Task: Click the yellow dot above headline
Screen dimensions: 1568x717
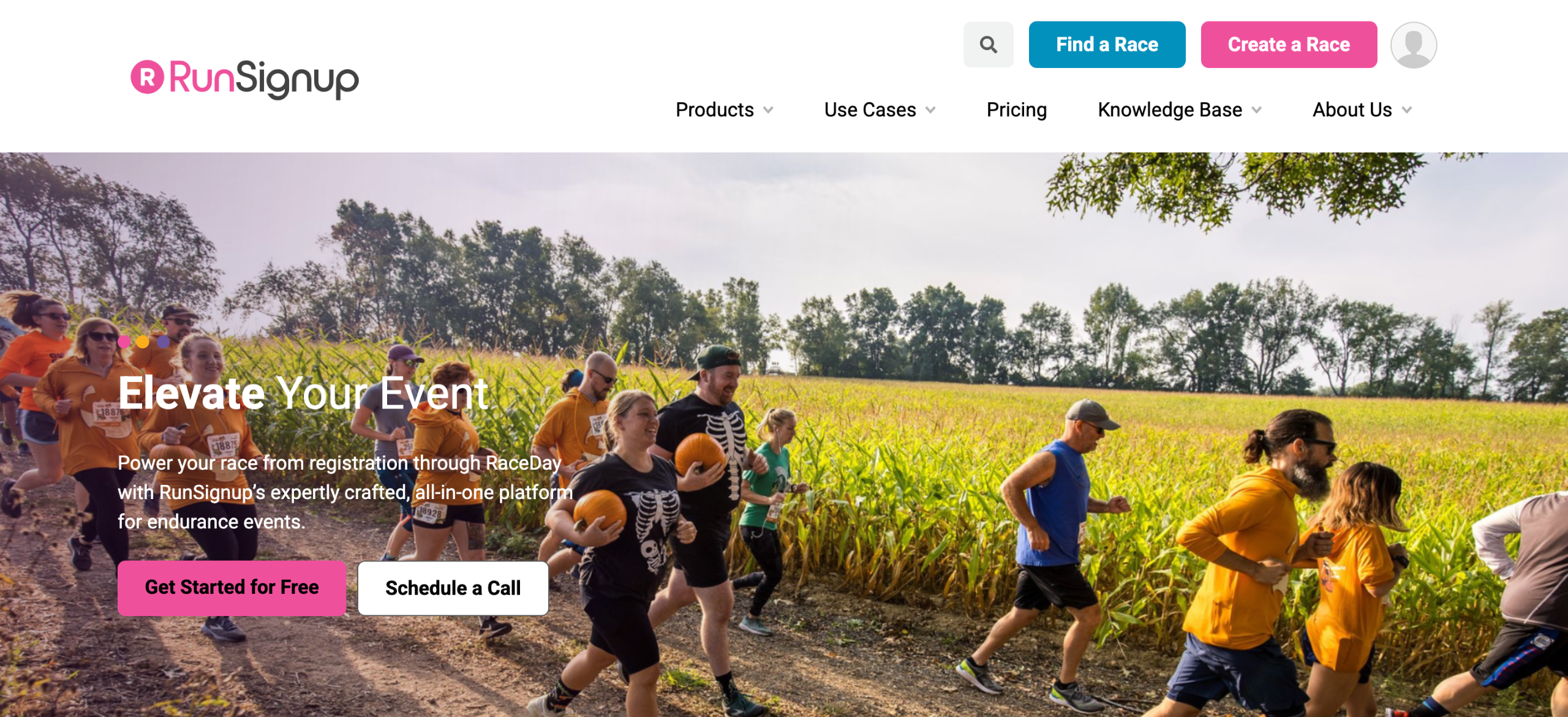Action: [x=143, y=342]
